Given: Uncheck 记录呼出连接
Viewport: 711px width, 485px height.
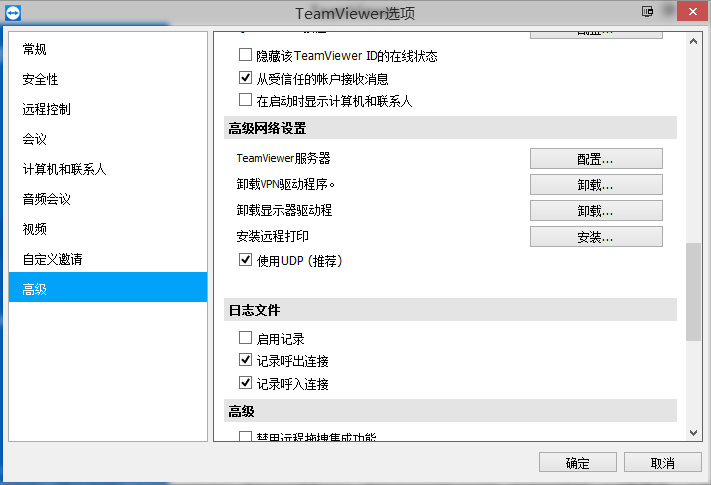Looking at the screenshot, I should tap(245, 360).
